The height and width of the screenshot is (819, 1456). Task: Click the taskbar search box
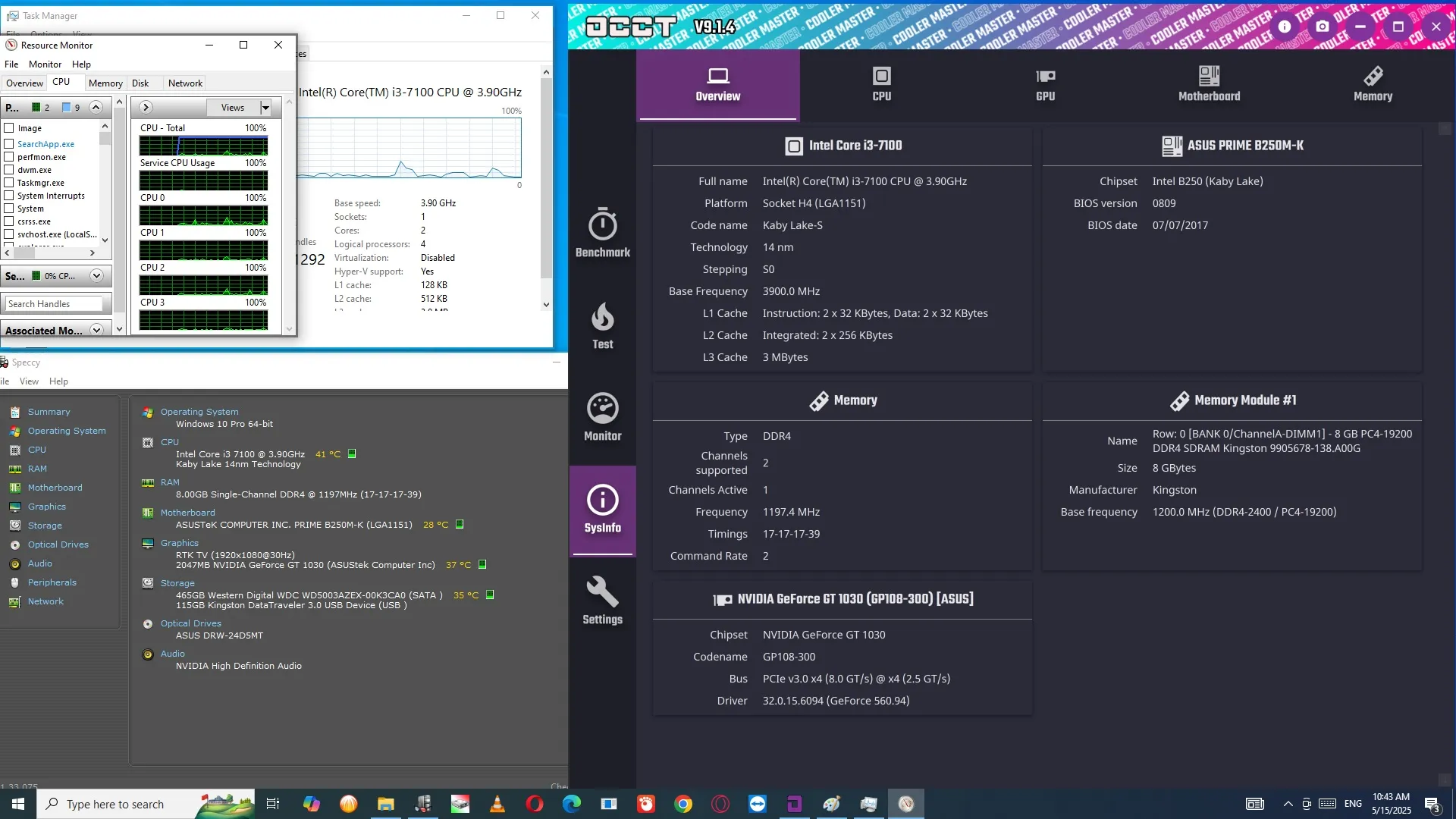pyautogui.click(x=146, y=804)
